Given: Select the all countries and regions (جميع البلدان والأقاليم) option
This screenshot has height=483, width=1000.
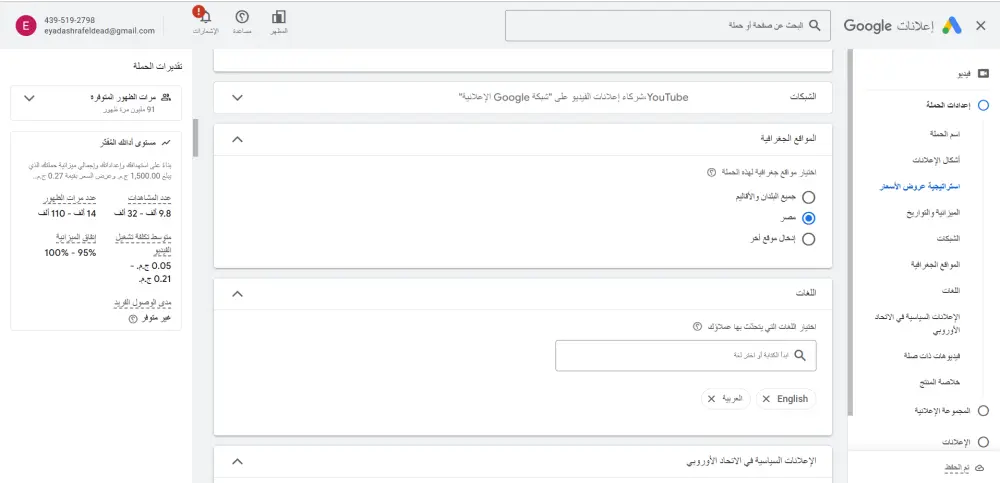Looking at the screenshot, I should click(808, 198).
